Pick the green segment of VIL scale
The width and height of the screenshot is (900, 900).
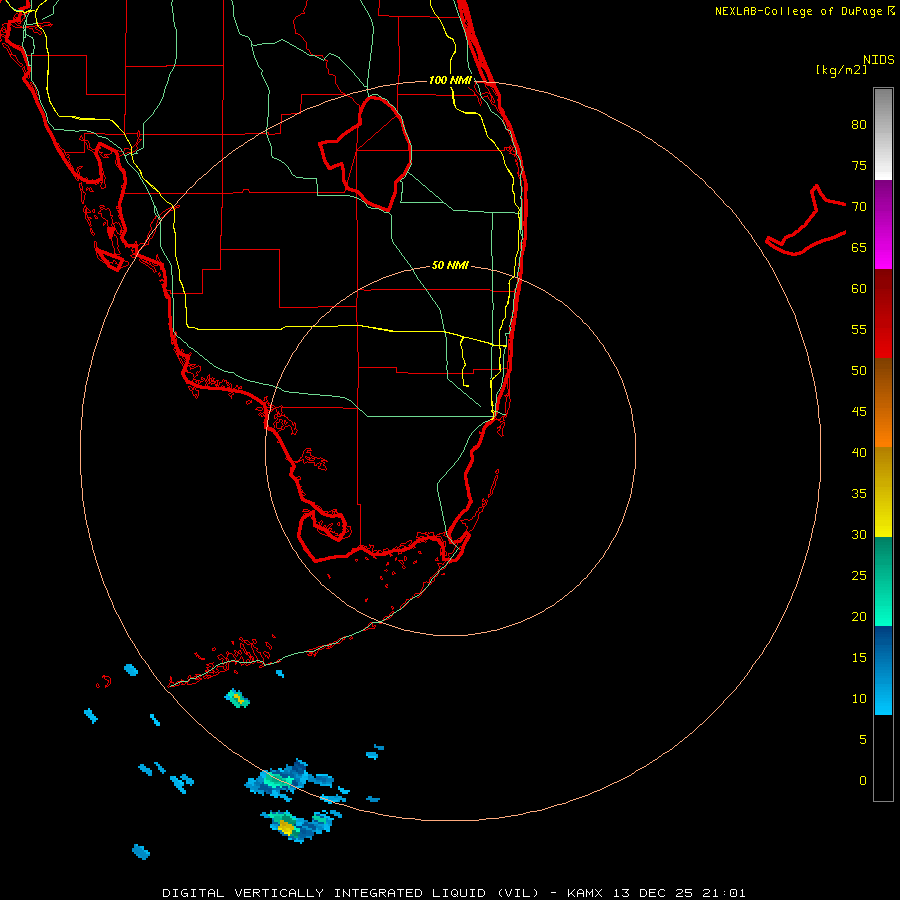[883, 581]
